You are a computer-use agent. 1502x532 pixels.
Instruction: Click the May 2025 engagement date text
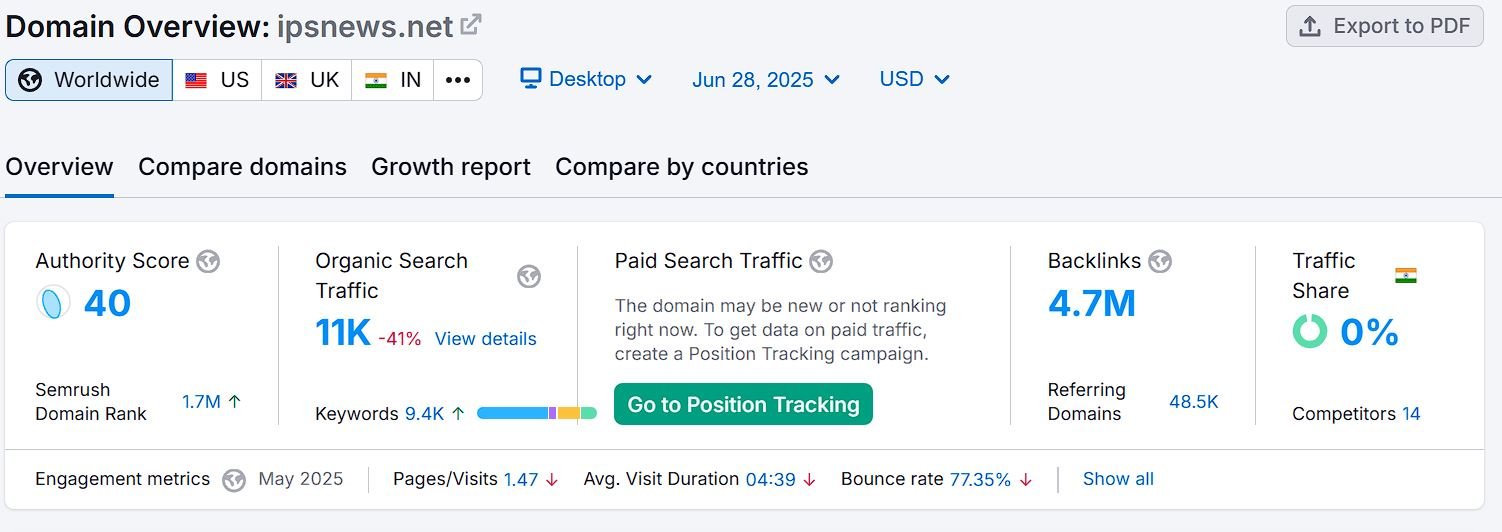coord(301,479)
